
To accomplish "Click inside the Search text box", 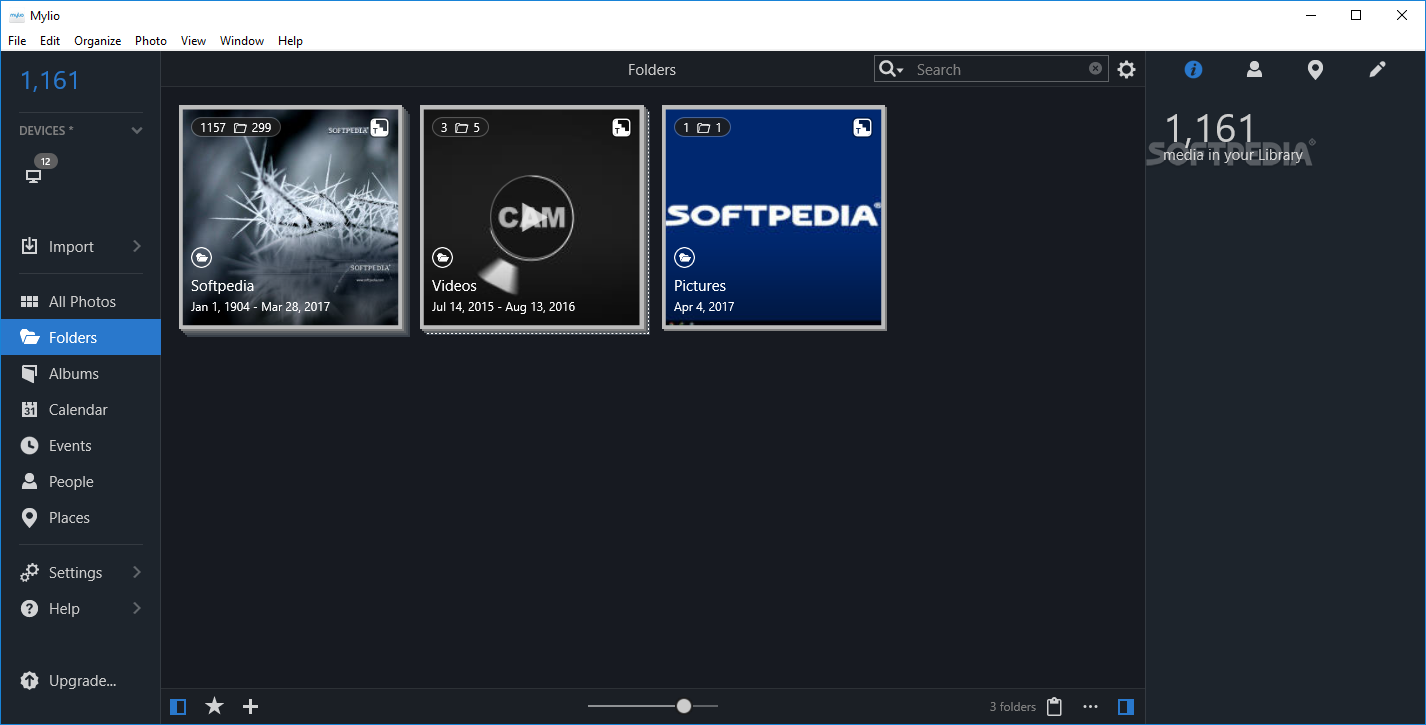I will click(x=999, y=69).
